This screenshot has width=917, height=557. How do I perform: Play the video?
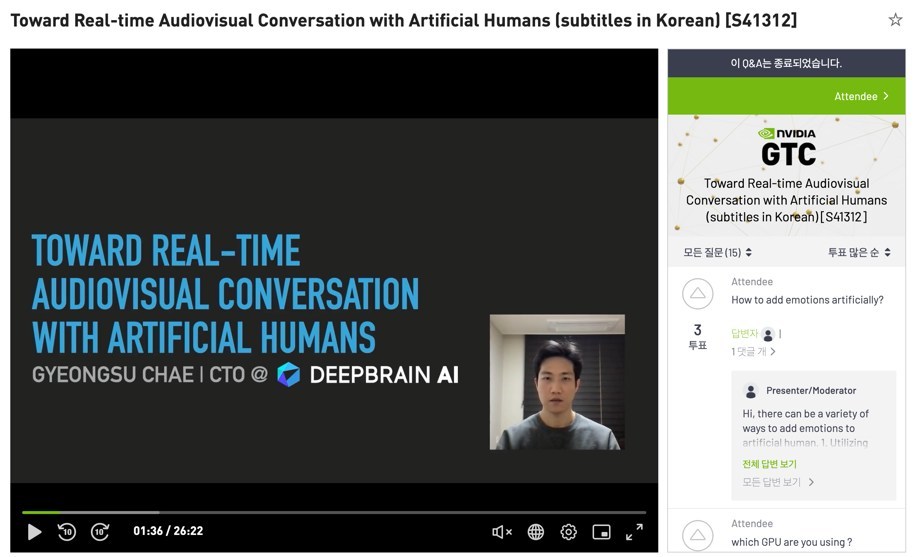click(34, 532)
